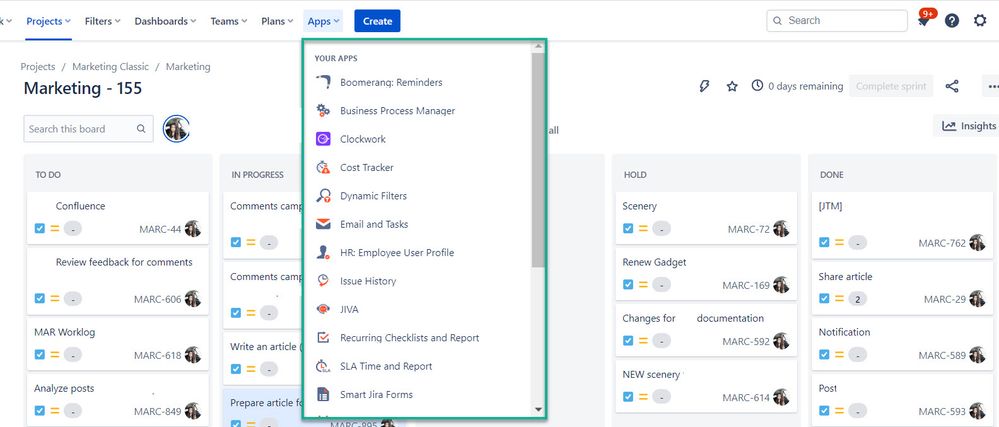Click the task type checkbox icon on MARC-592
Screen dimensions: 999x427
pos(628,340)
